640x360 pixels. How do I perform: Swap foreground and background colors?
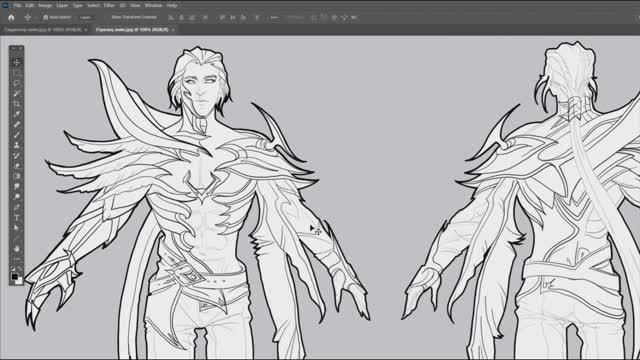pyautogui.click(x=20, y=269)
